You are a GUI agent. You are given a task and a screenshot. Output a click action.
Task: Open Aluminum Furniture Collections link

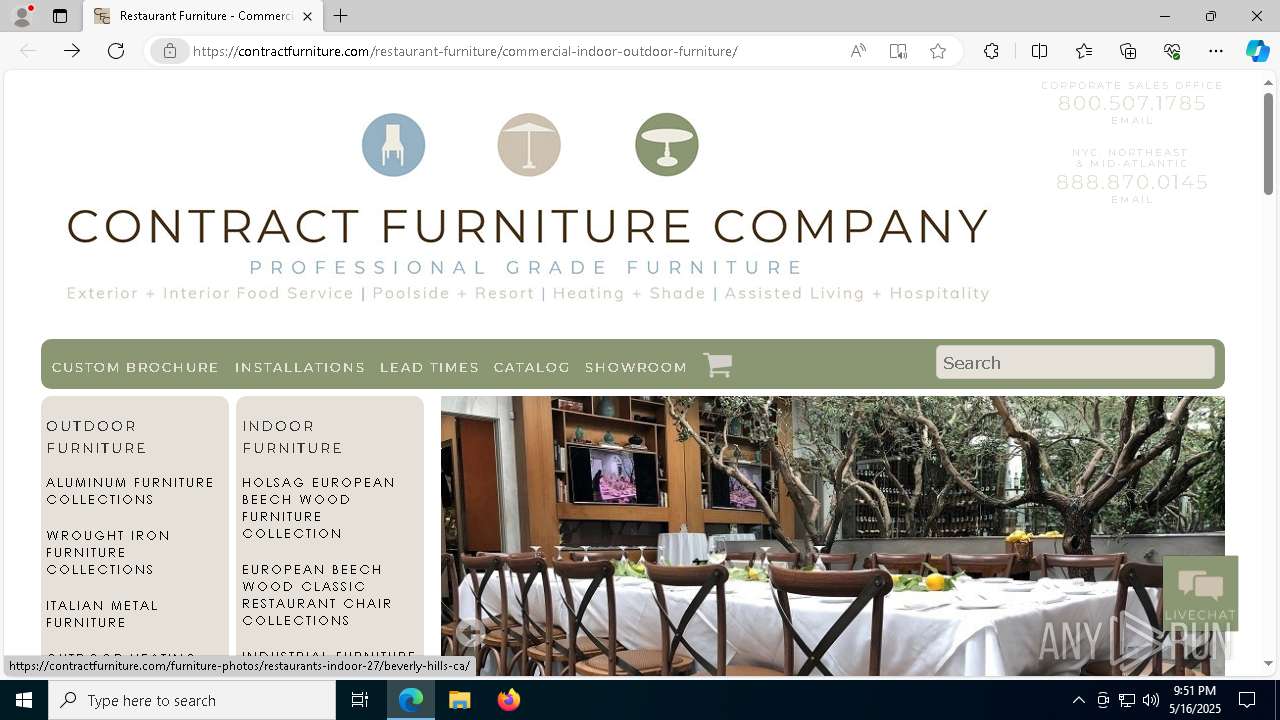(130, 491)
